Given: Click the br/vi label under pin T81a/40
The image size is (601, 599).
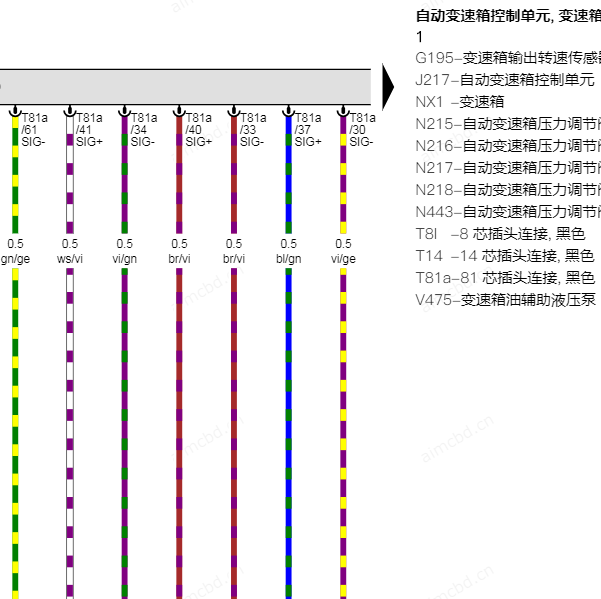Looking at the screenshot, I should click(179, 259).
